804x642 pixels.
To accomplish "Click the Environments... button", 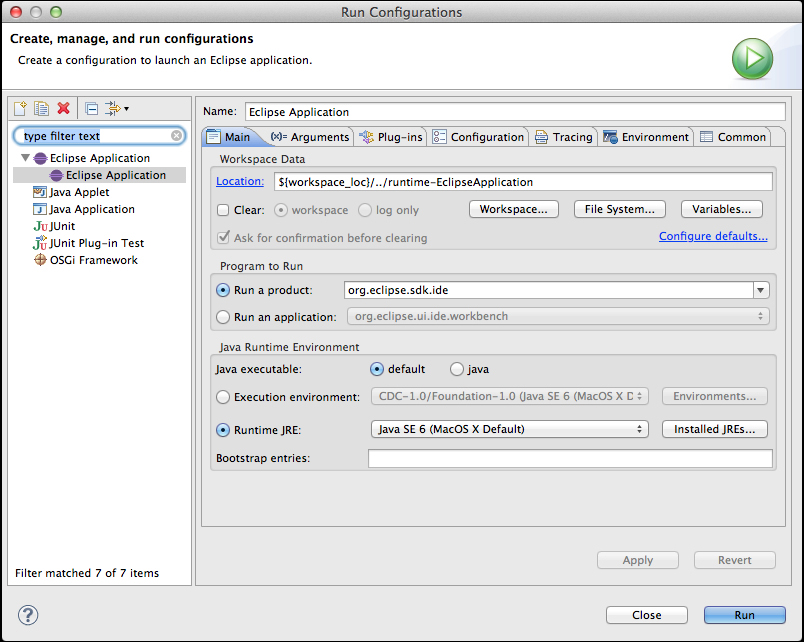I will pos(715,396).
